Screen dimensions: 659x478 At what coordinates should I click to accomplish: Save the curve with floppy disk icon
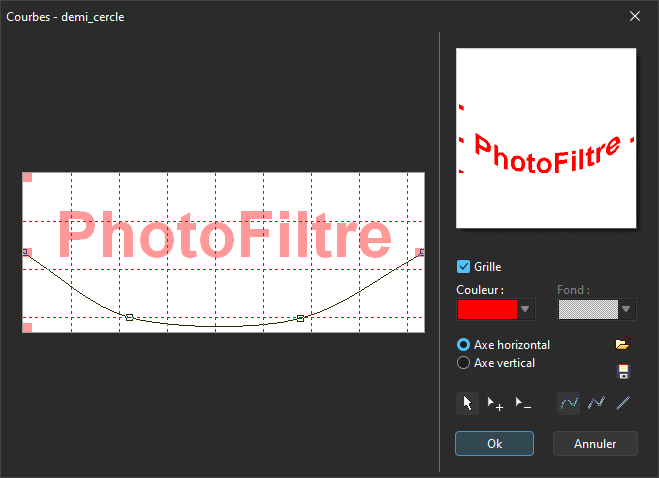623,372
